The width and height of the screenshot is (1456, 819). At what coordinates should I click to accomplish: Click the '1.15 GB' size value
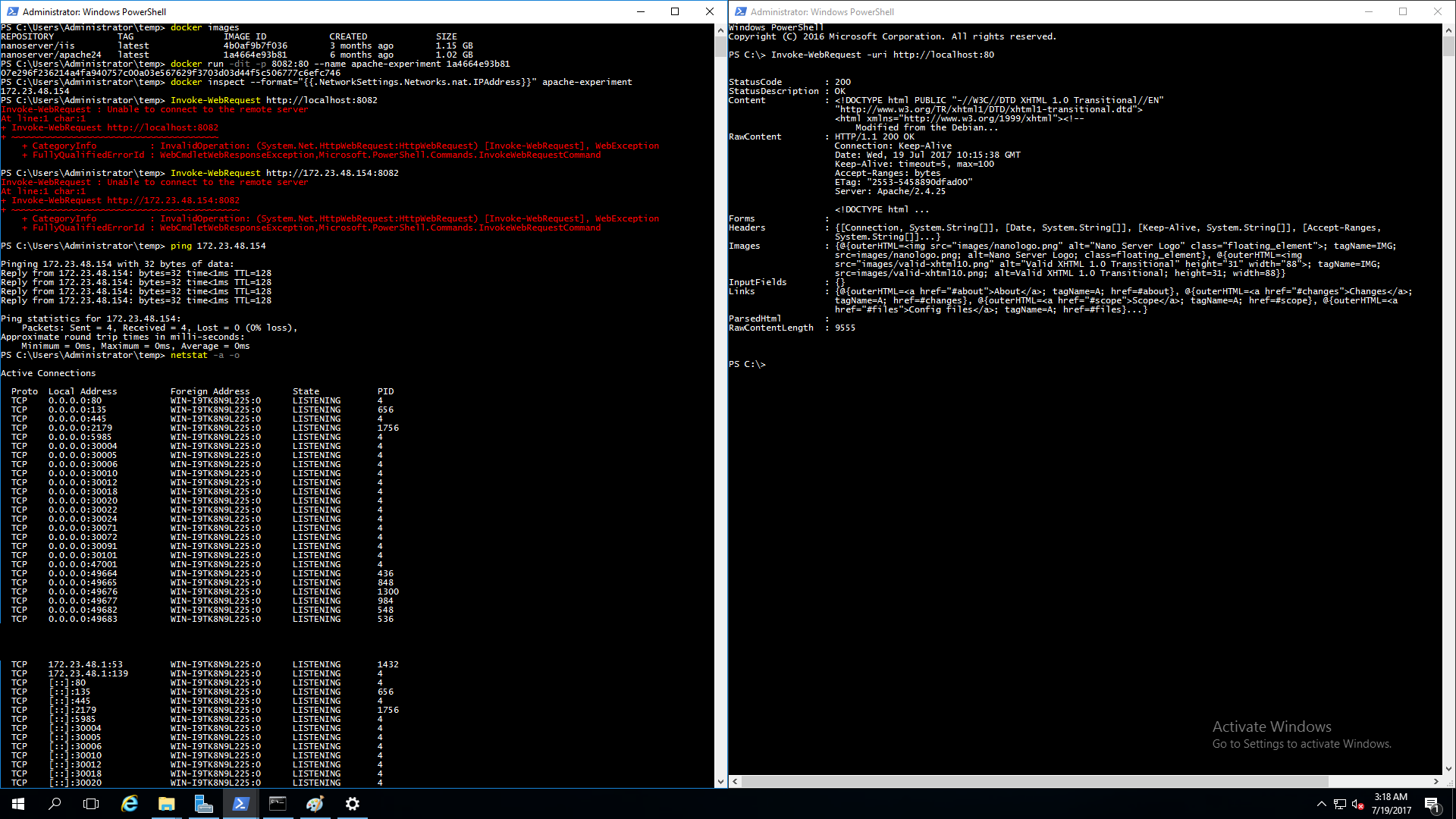pos(454,45)
